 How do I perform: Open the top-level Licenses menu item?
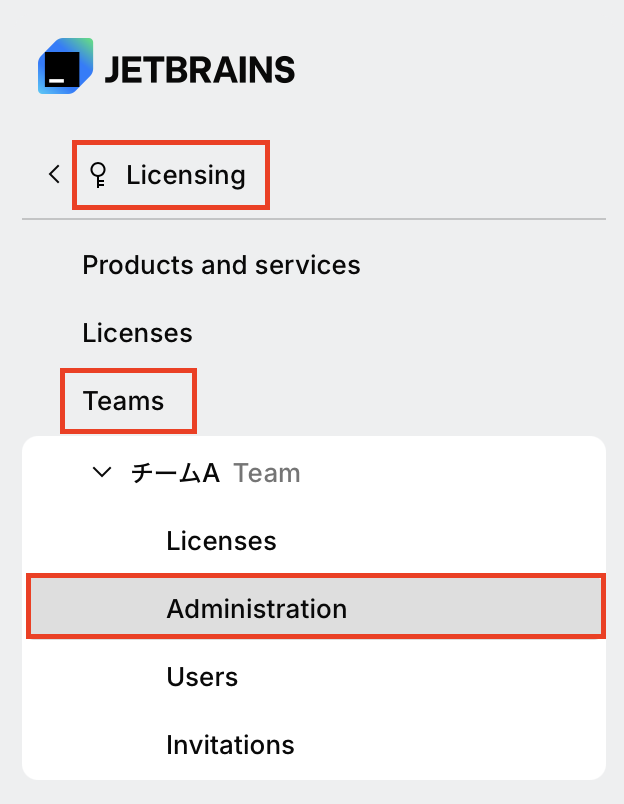137,333
